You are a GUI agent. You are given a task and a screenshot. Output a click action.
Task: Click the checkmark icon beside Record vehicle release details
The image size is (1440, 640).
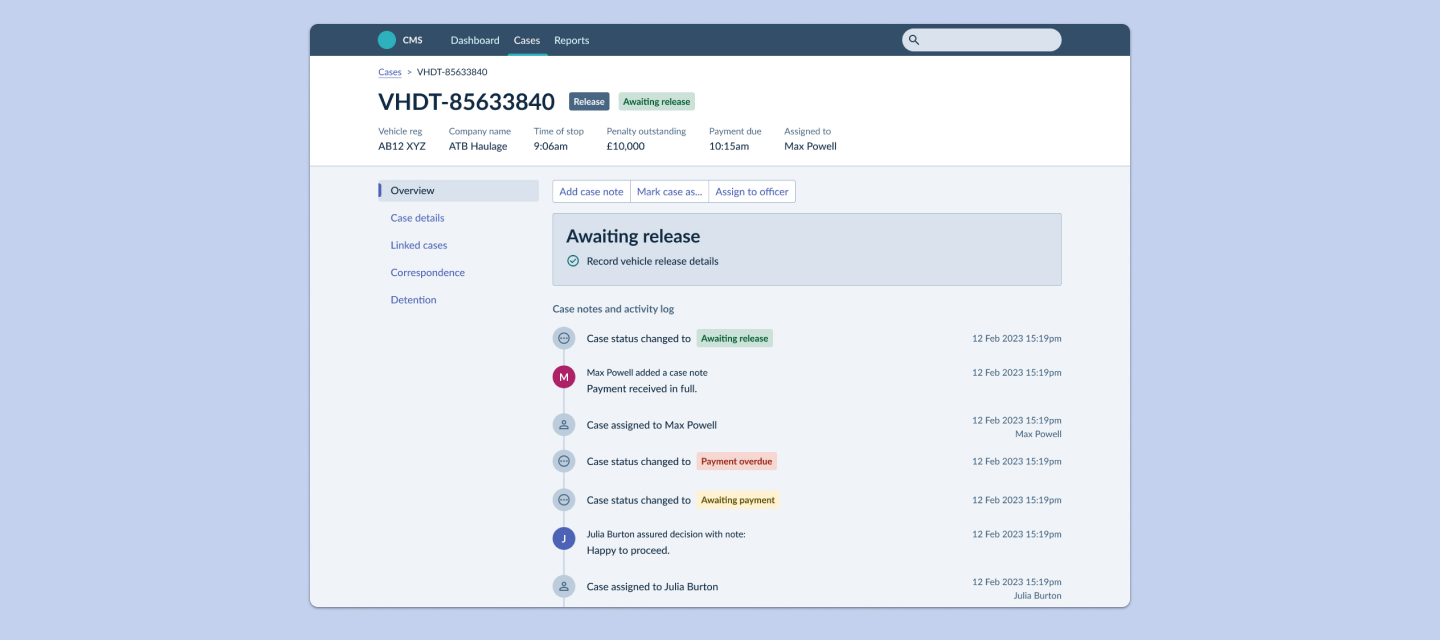click(573, 261)
